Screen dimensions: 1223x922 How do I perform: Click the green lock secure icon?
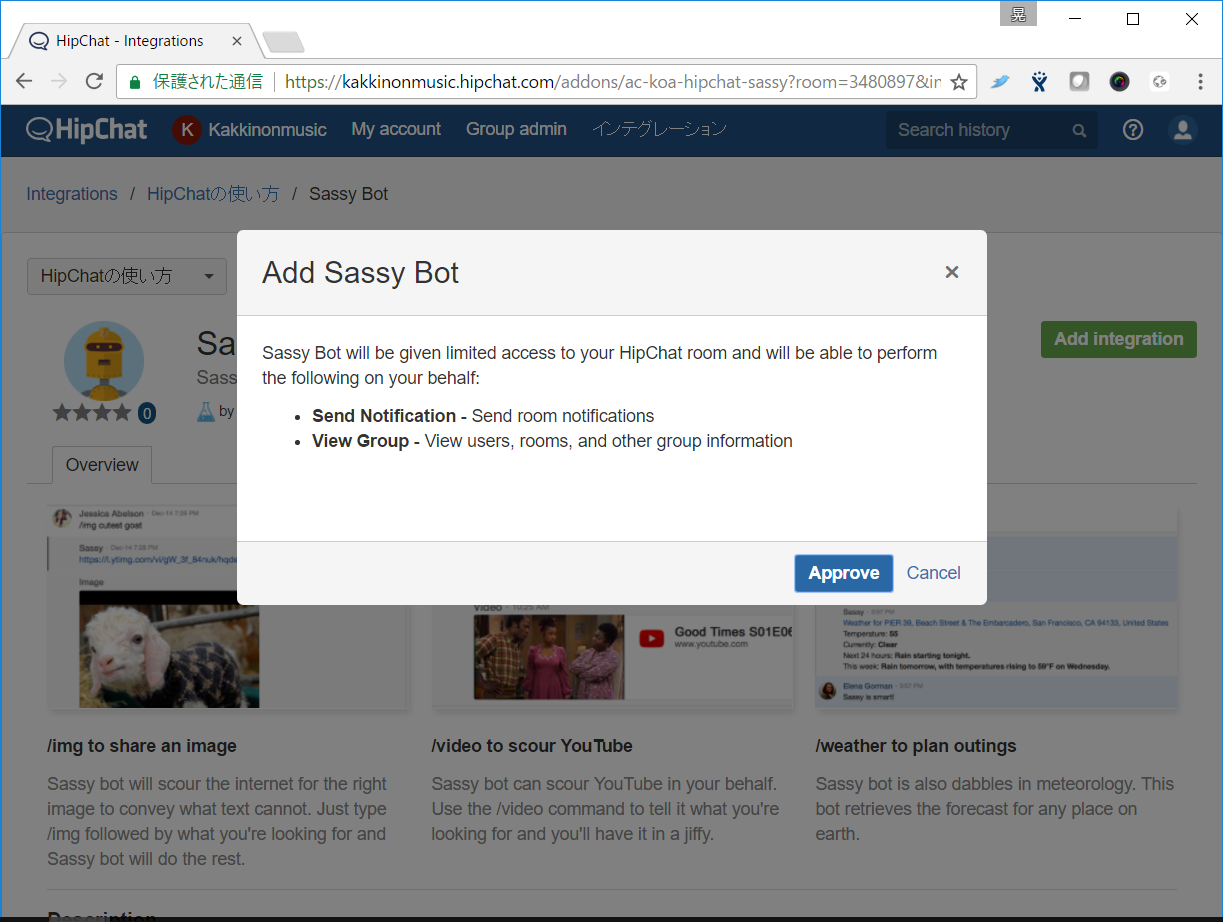pos(135,82)
